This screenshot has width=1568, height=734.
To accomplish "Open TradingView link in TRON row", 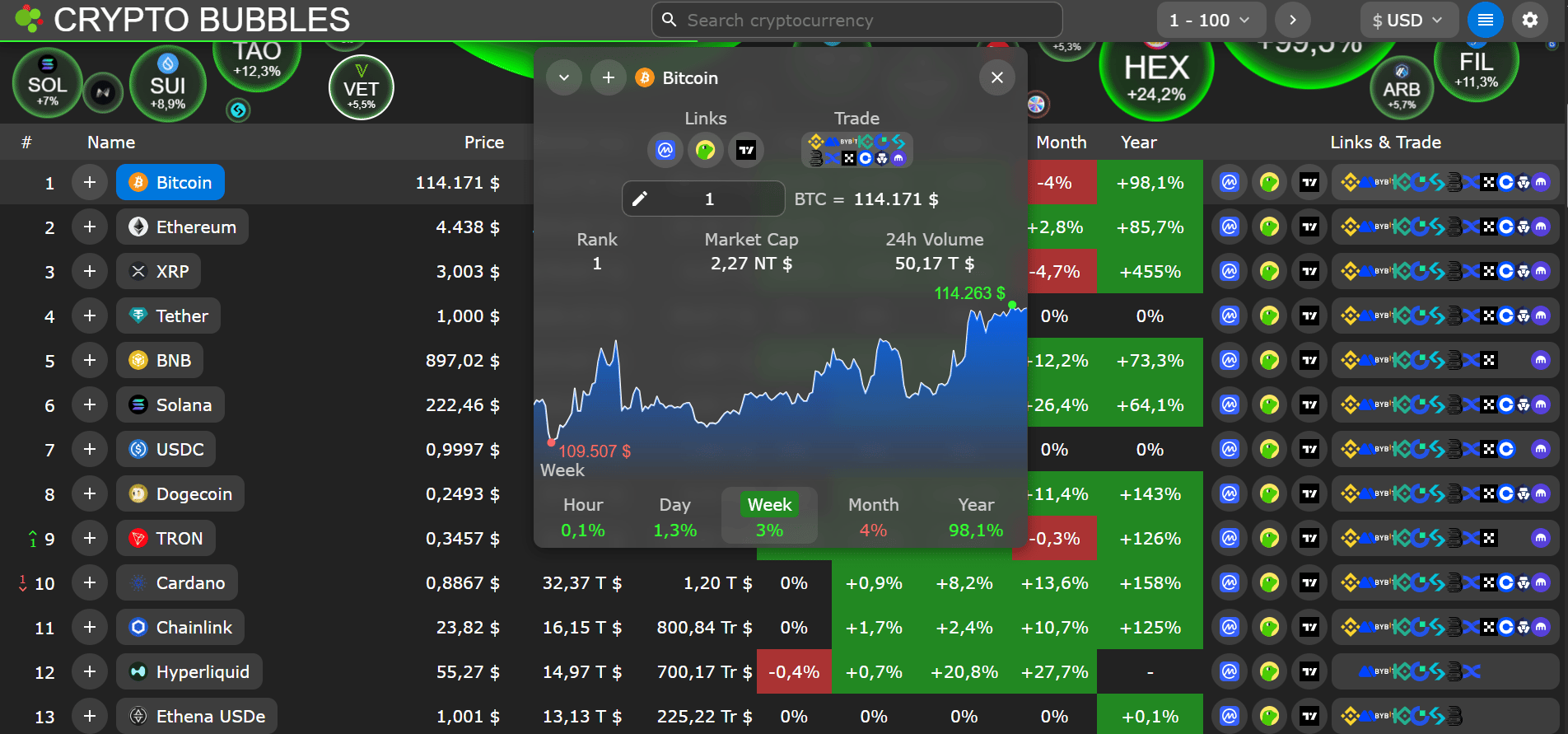I will (1309, 539).
